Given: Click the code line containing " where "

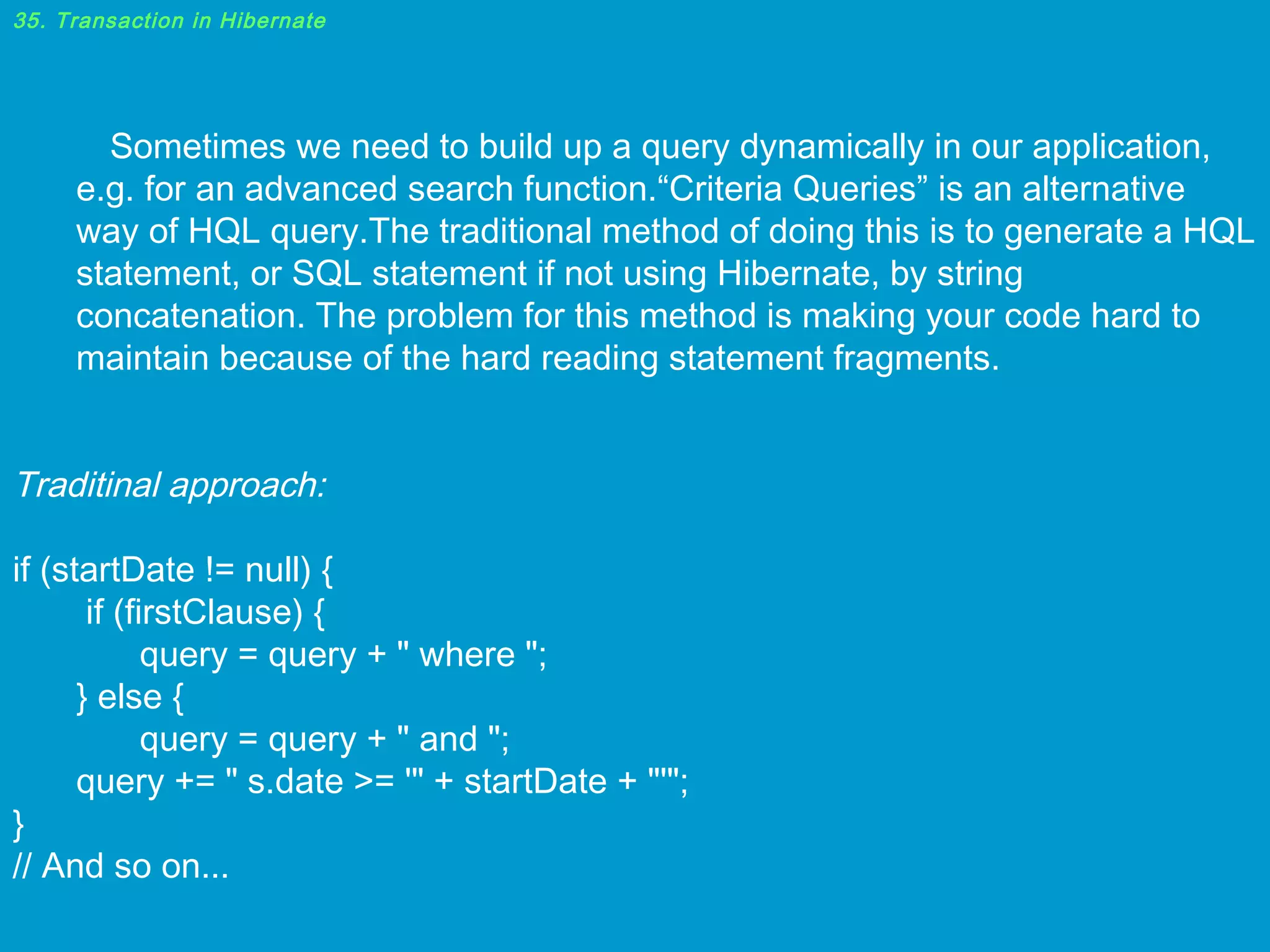Looking at the screenshot, I should click(343, 655).
